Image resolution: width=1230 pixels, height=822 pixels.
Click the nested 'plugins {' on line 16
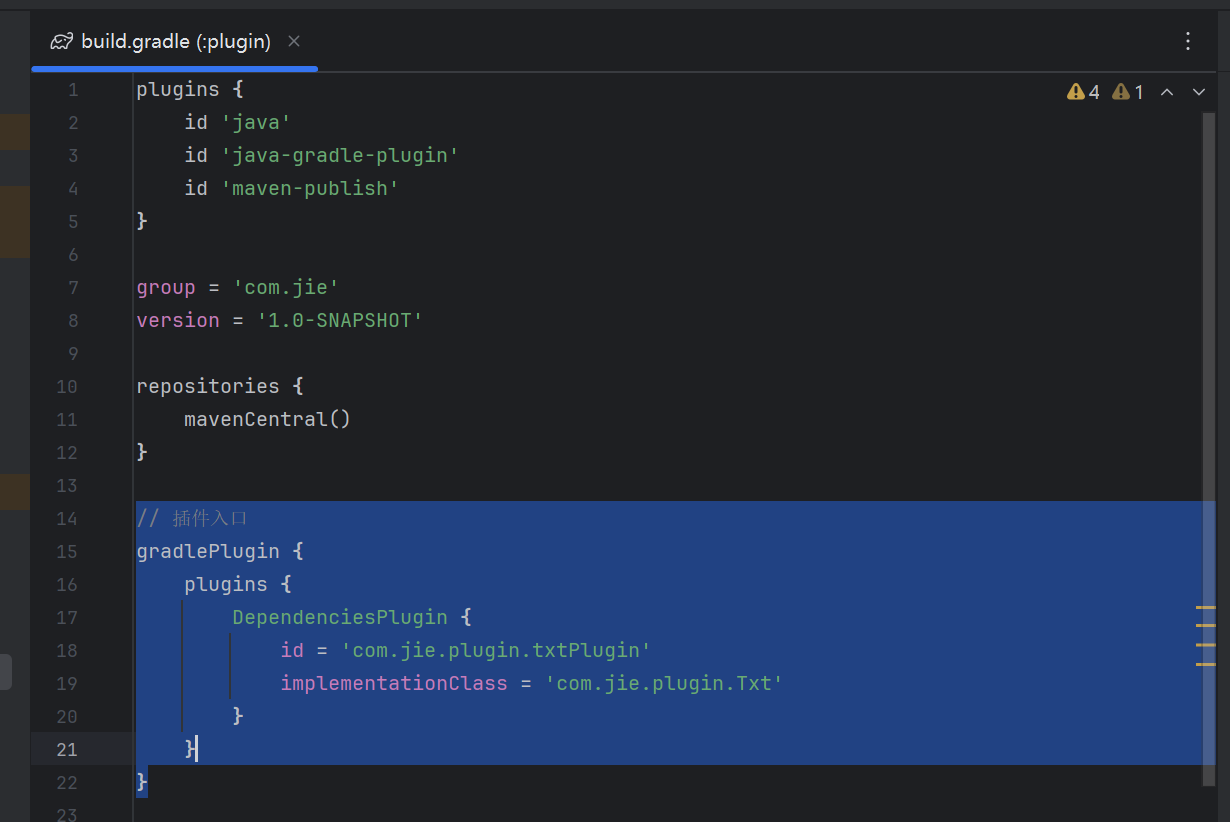tap(238, 584)
